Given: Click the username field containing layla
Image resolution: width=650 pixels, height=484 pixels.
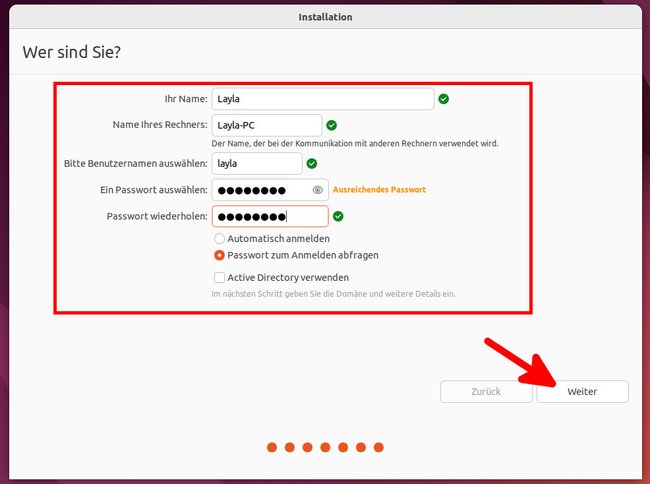Looking at the screenshot, I should tap(257, 164).
